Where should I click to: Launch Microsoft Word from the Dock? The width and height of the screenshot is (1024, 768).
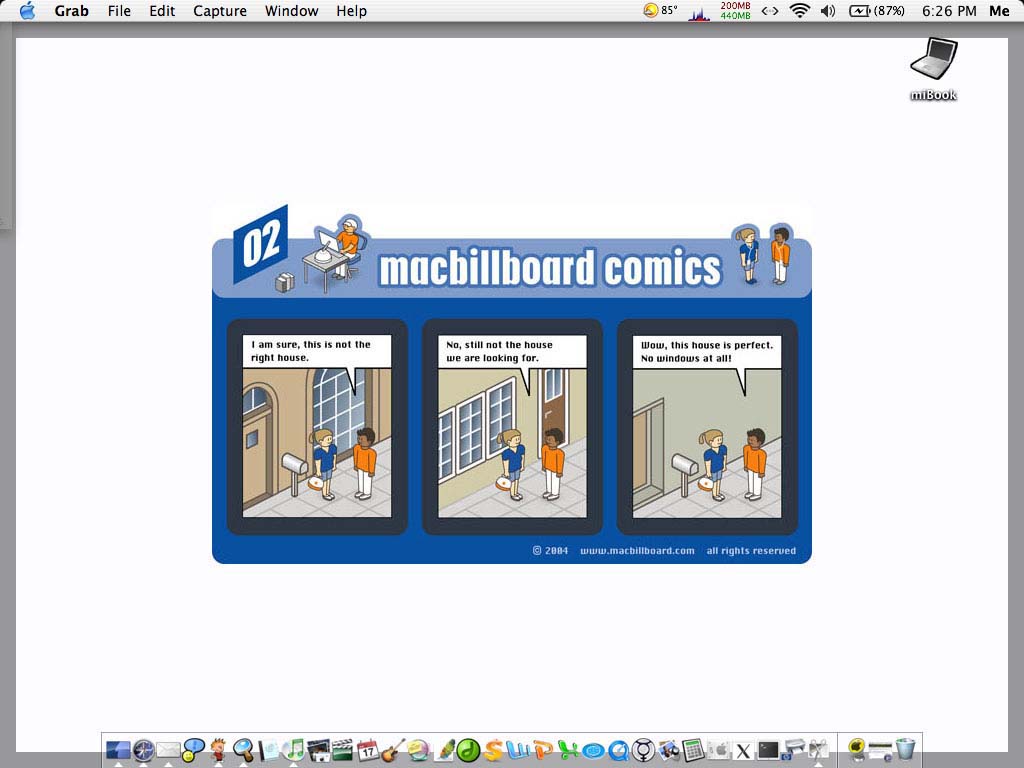coord(518,750)
